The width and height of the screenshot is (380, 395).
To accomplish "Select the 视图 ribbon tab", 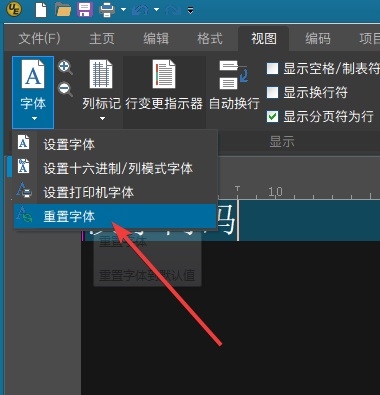I will [x=263, y=39].
